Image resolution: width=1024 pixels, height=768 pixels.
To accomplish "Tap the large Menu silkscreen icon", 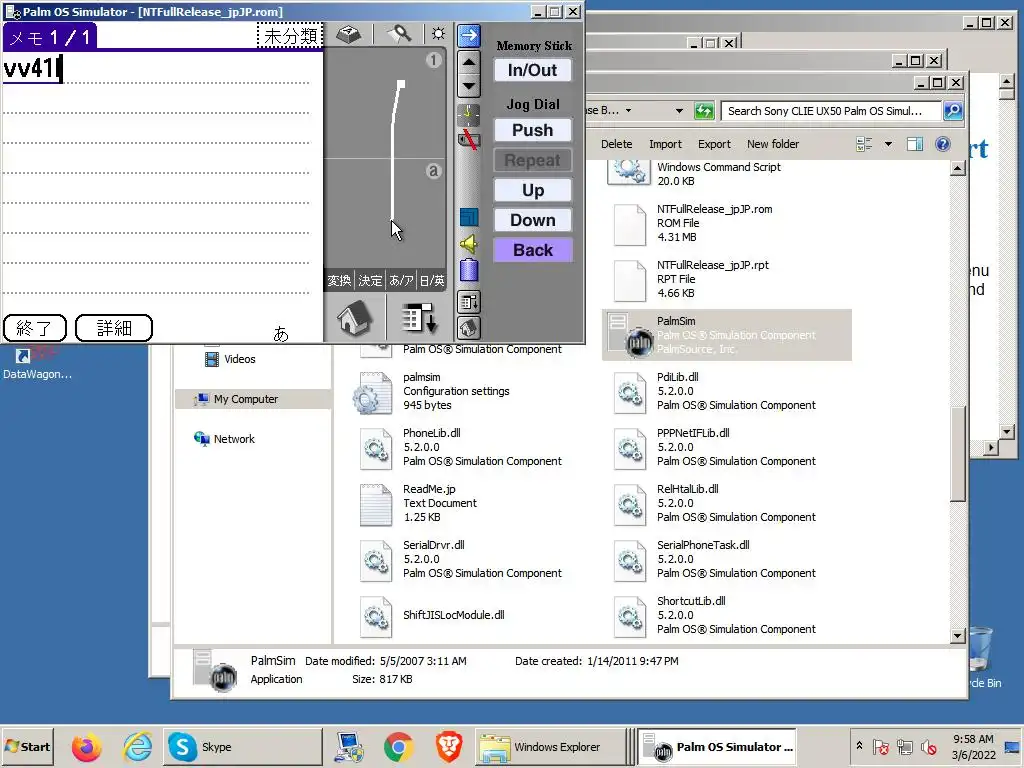I will tap(418, 319).
